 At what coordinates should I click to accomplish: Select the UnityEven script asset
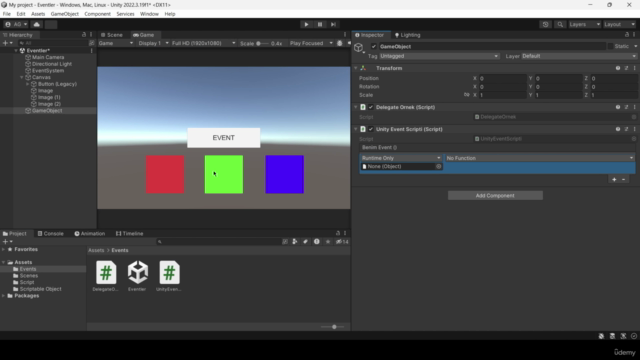pos(169,276)
